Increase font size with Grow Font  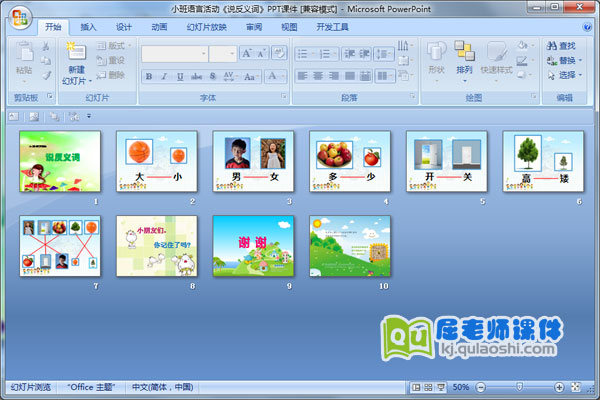(x=247, y=53)
